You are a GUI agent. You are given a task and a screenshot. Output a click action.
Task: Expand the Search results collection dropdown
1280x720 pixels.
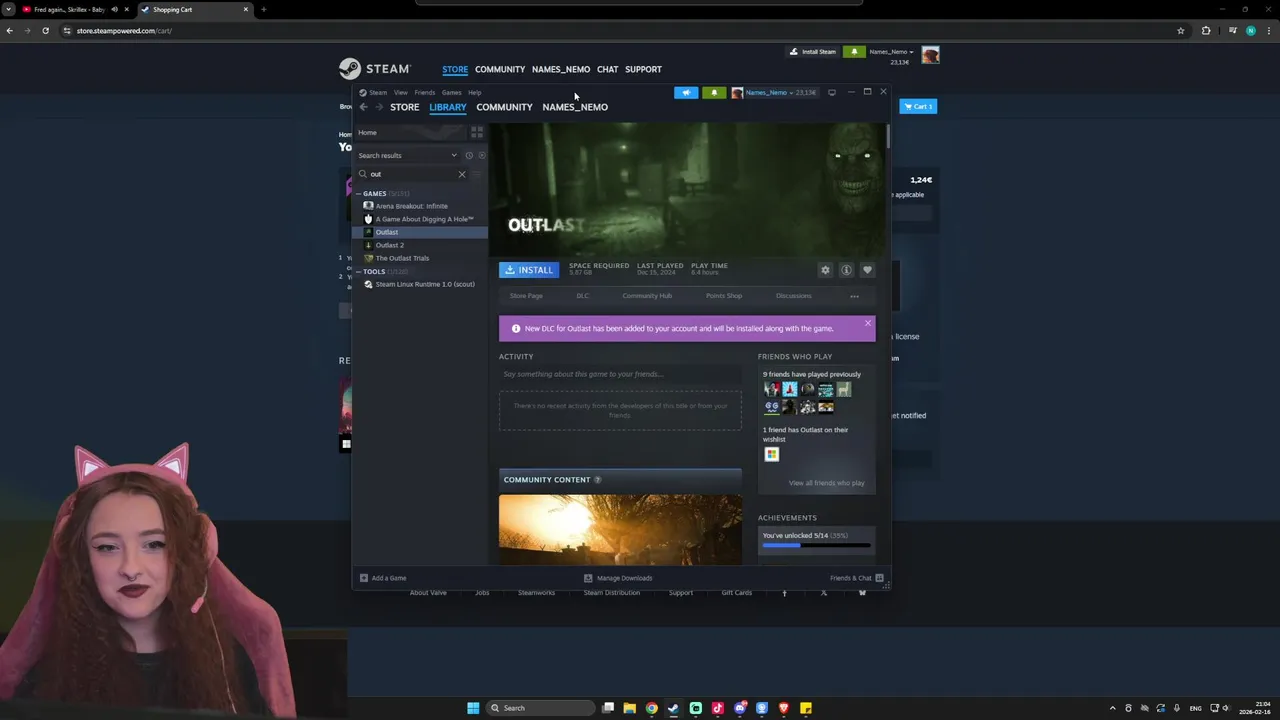454,155
